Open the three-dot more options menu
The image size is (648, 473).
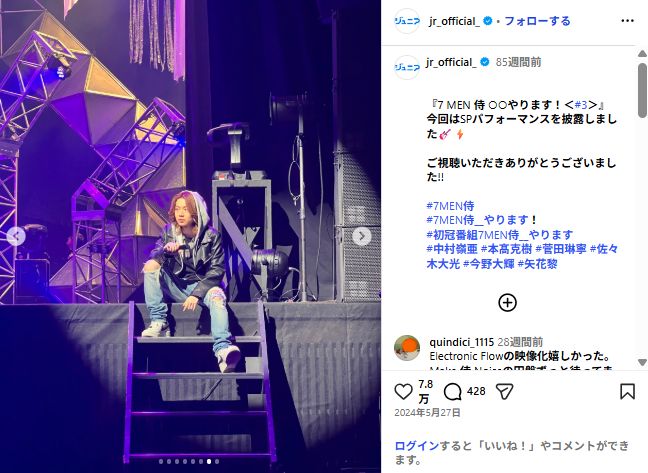[627, 21]
